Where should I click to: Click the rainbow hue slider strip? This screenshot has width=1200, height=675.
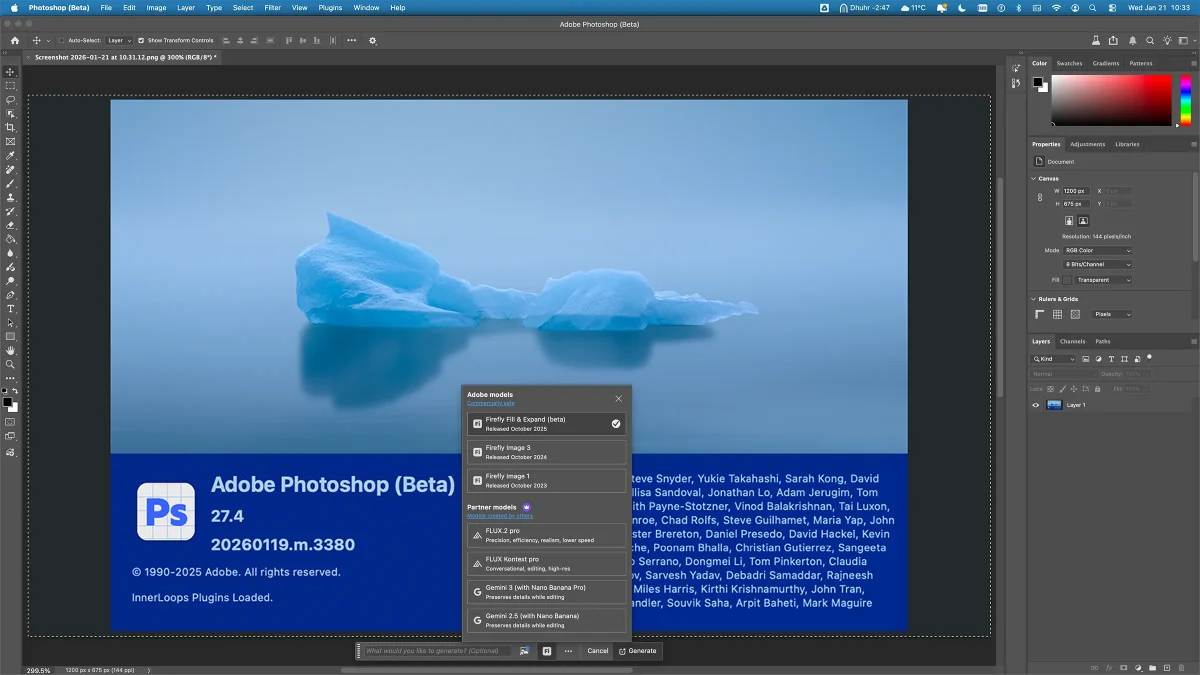point(1185,100)
